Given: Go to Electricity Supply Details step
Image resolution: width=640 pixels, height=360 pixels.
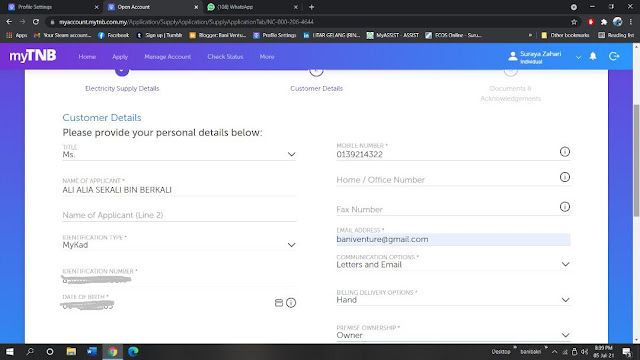Looking at the screenshot, I should click(x=122, y=89).
